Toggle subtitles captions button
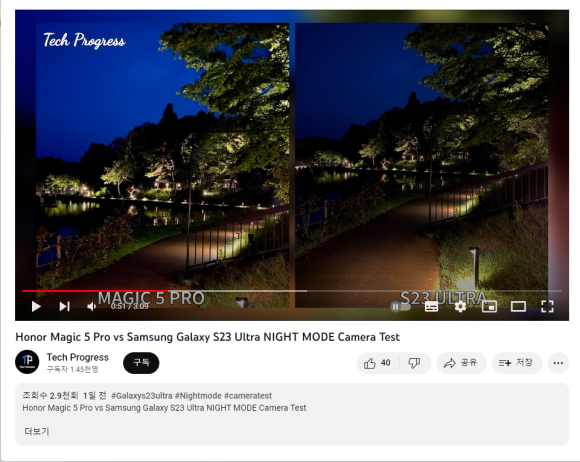 [431, 307]
